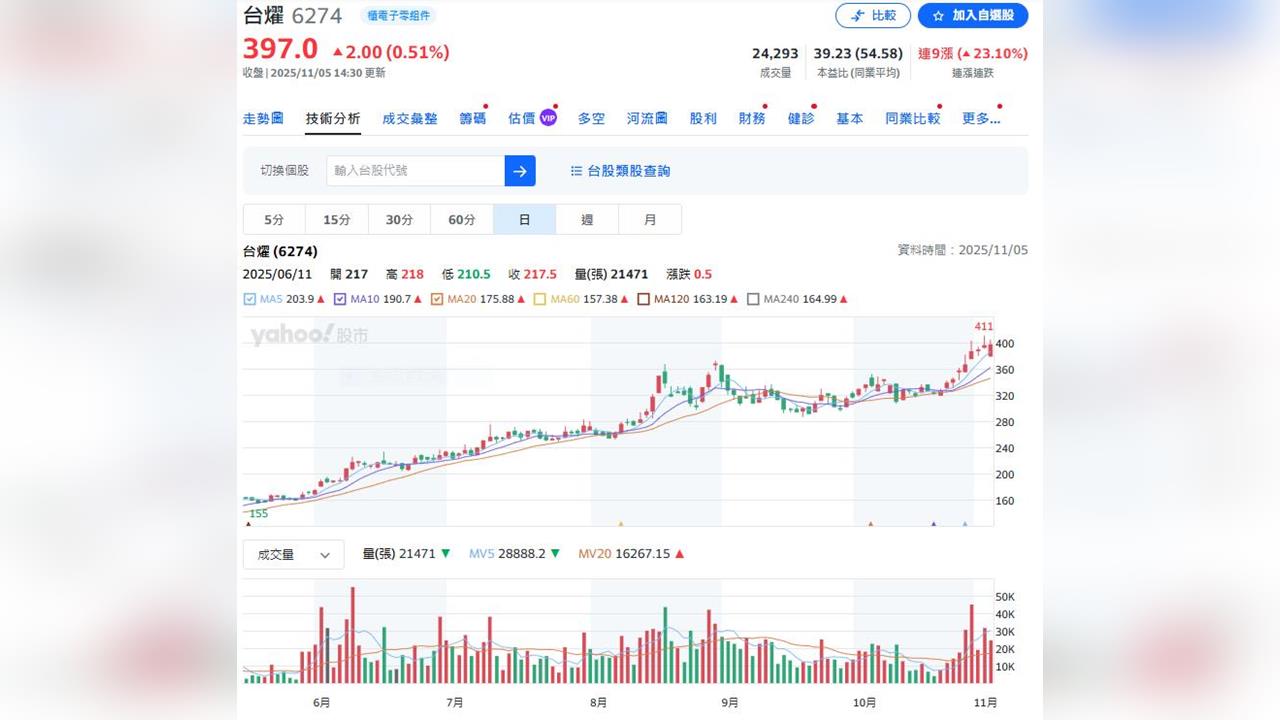The image size is (1280, 720).
Task: Uncheck the MA5 moving average checkbox
Action: (x=248, y=298)
